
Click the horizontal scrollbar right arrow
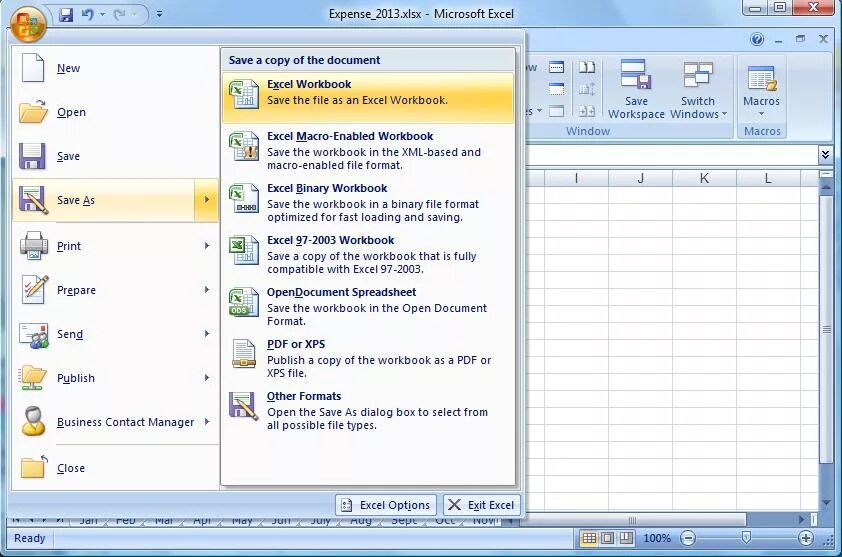pos(802,519)
